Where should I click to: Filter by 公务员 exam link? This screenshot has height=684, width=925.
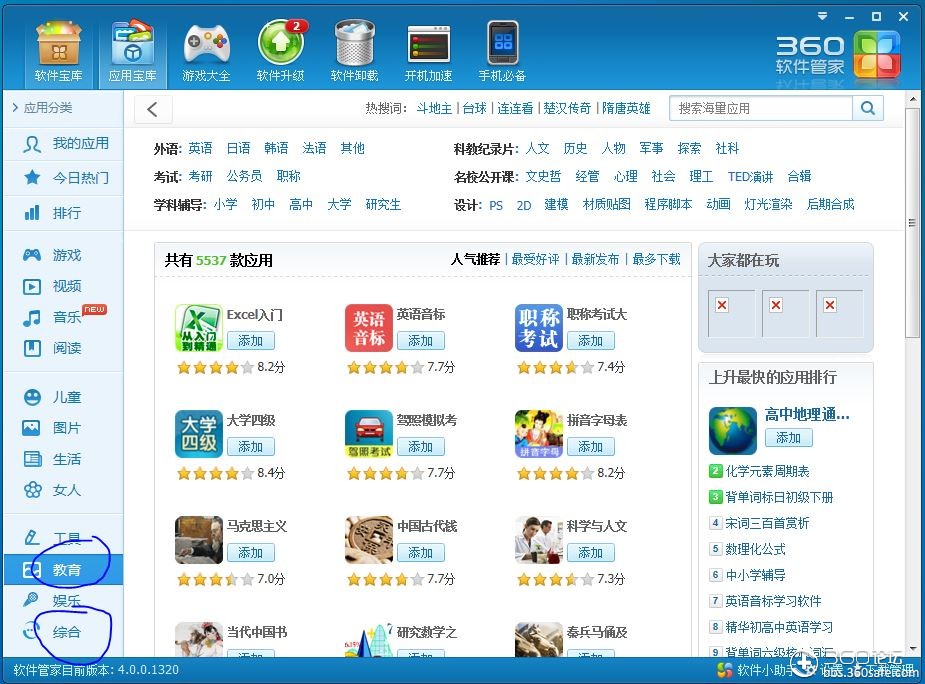(x=244, y=176)
